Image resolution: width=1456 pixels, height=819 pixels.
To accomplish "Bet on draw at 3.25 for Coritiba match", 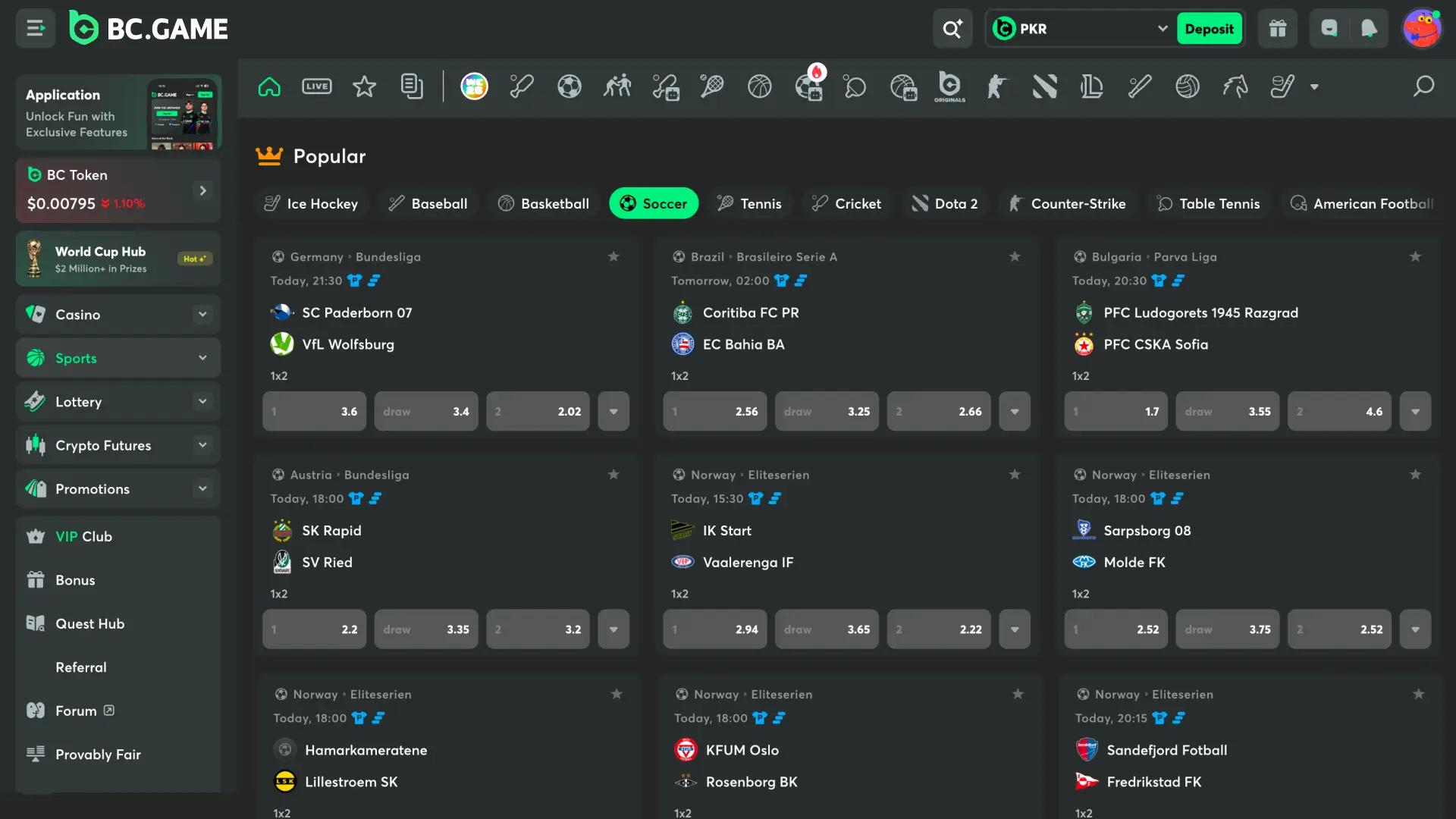I will click(x=827, y=412).
